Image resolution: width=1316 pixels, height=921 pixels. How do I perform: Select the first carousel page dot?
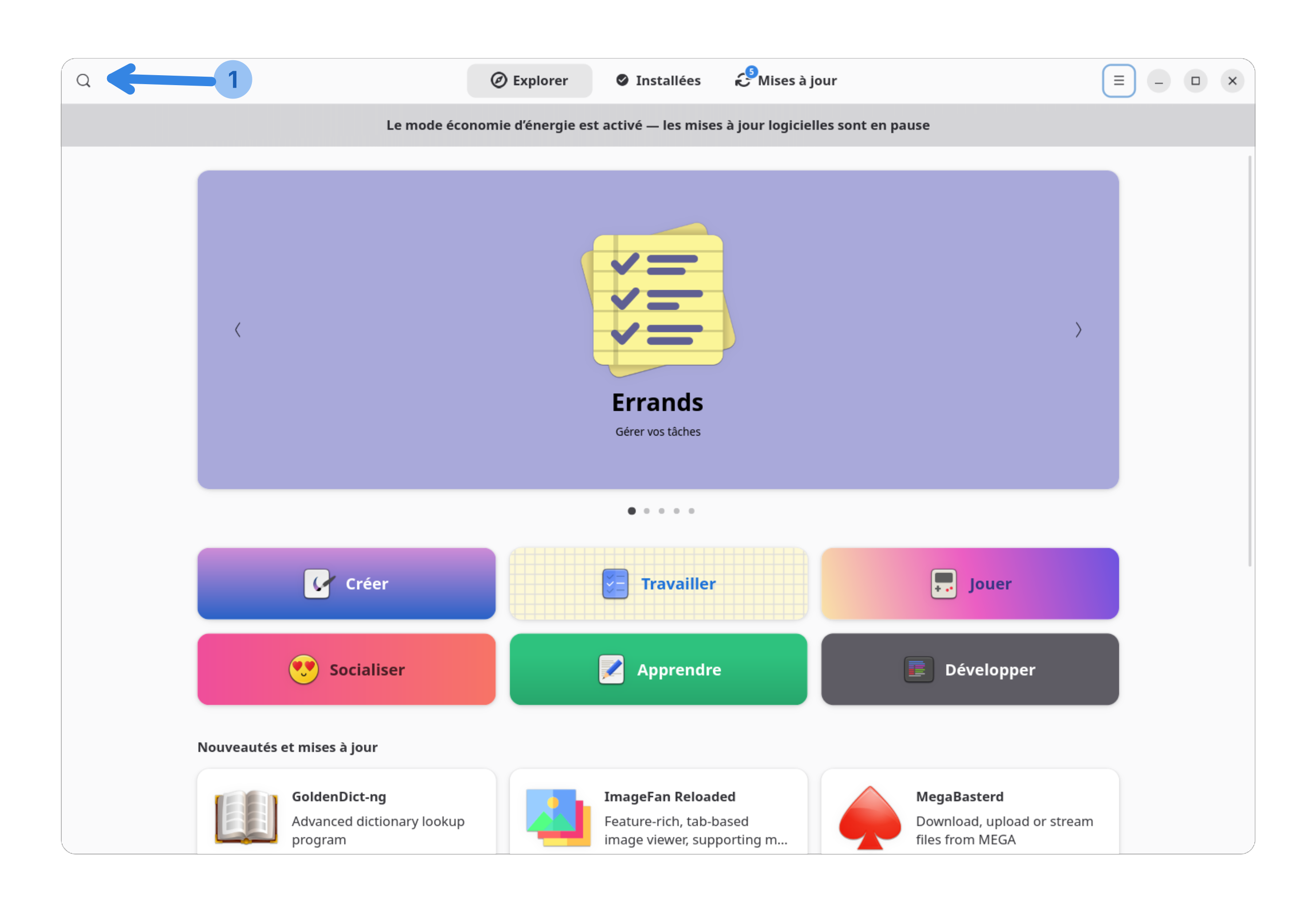[x=632, y=511]
